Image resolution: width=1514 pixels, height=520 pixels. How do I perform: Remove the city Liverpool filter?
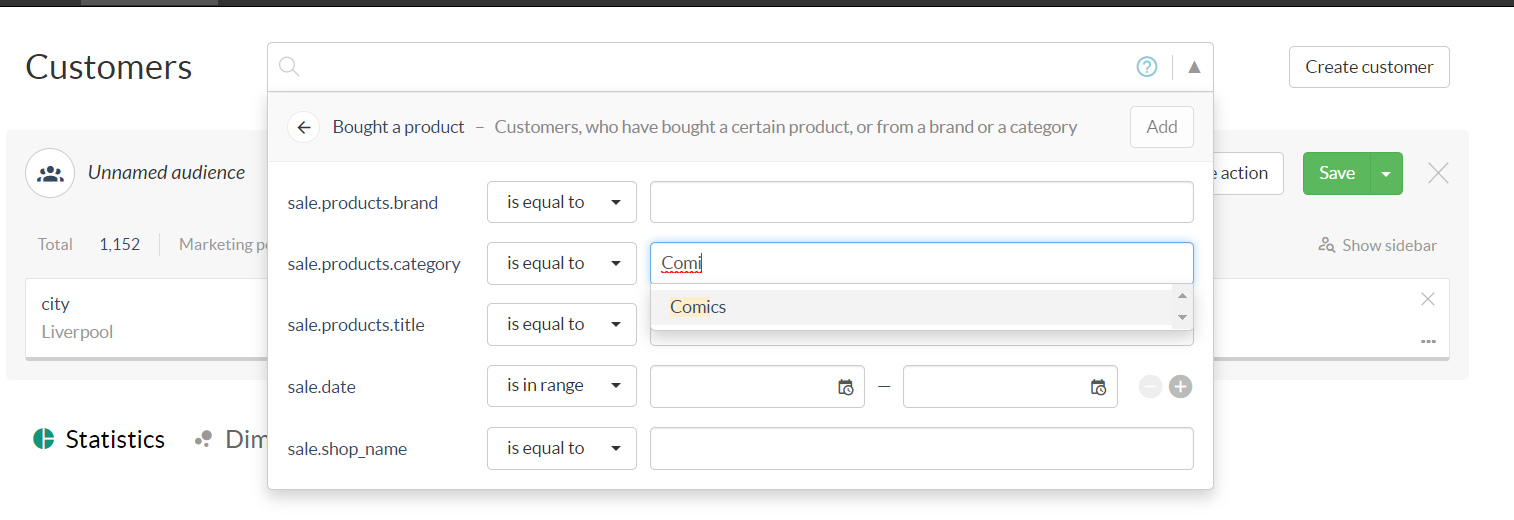click(1428, 299)
